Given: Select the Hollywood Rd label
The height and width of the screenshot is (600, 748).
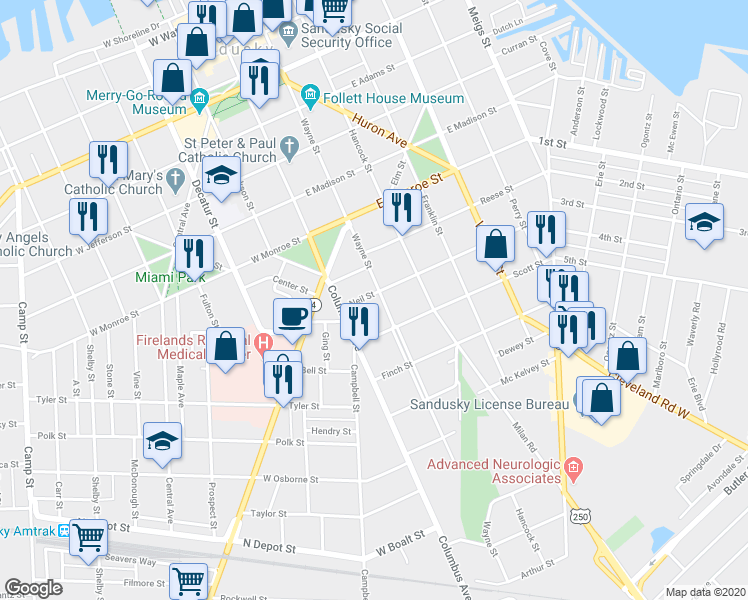Looking at the screenshot, I should (x=717, y=348).
